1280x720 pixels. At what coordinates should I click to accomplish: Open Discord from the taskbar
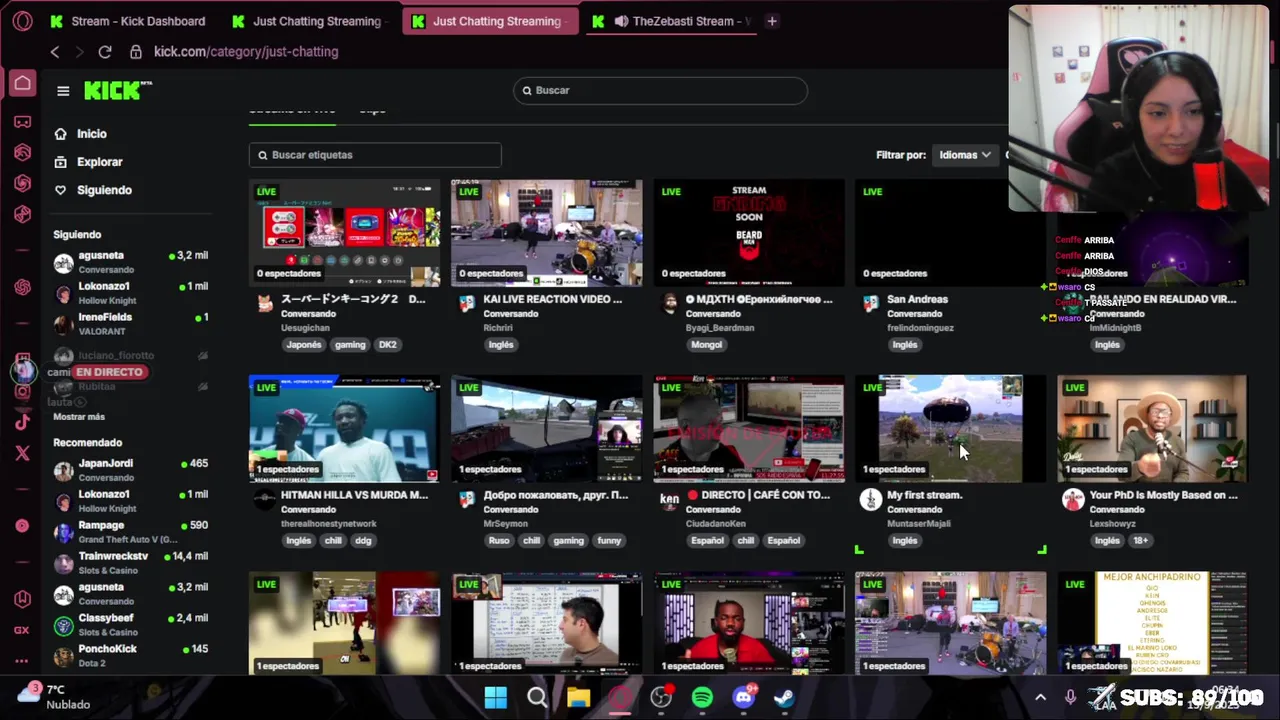point(744,697)
